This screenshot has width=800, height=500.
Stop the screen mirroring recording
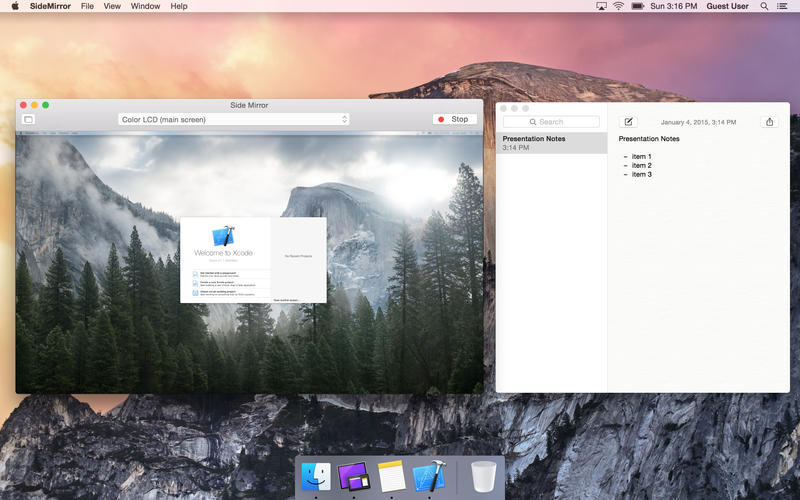453,119
